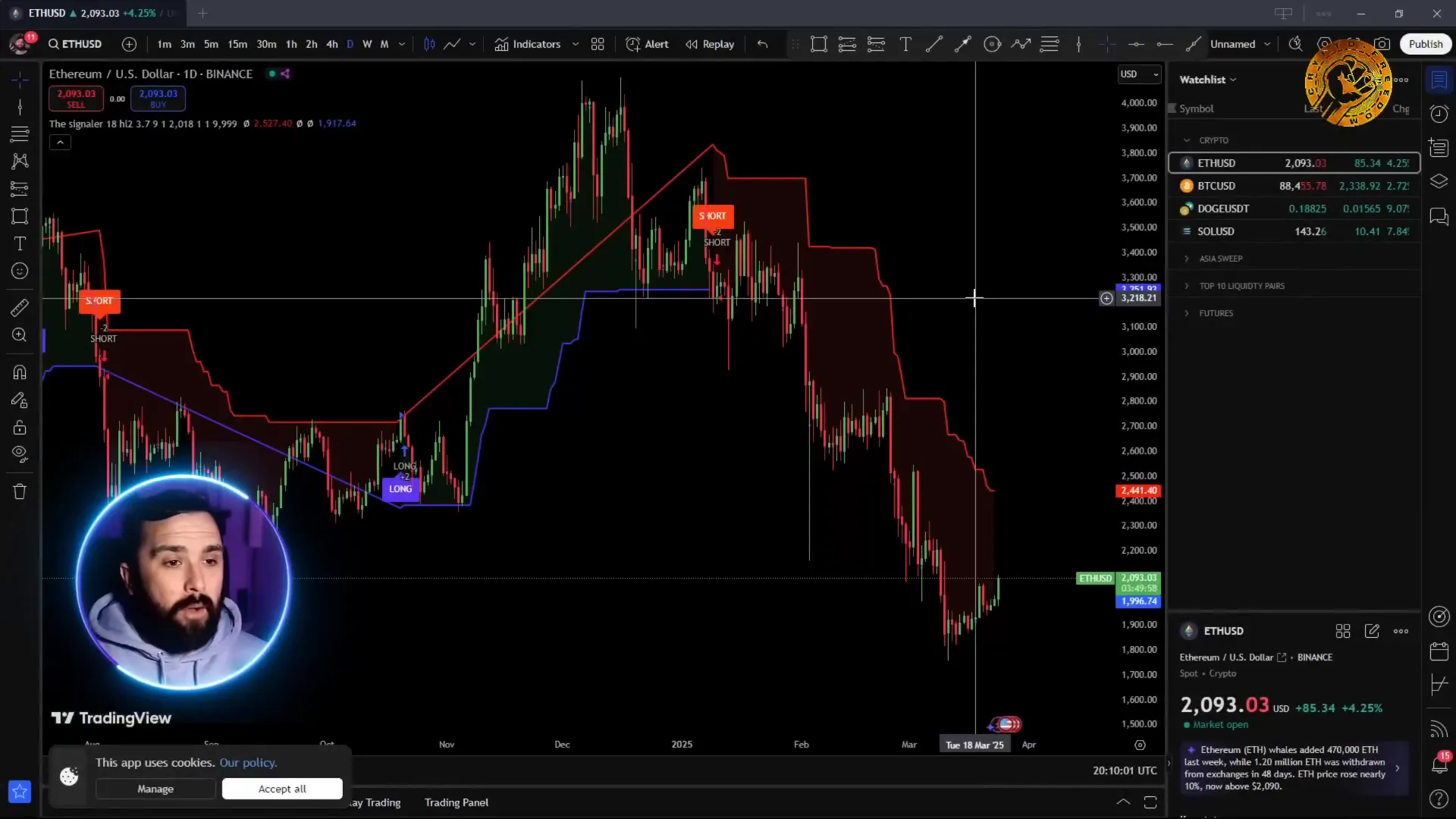This screenshot has height=819, width=1456.
Task: Click the red SELL price button
Action: click(x=76, y=98)
